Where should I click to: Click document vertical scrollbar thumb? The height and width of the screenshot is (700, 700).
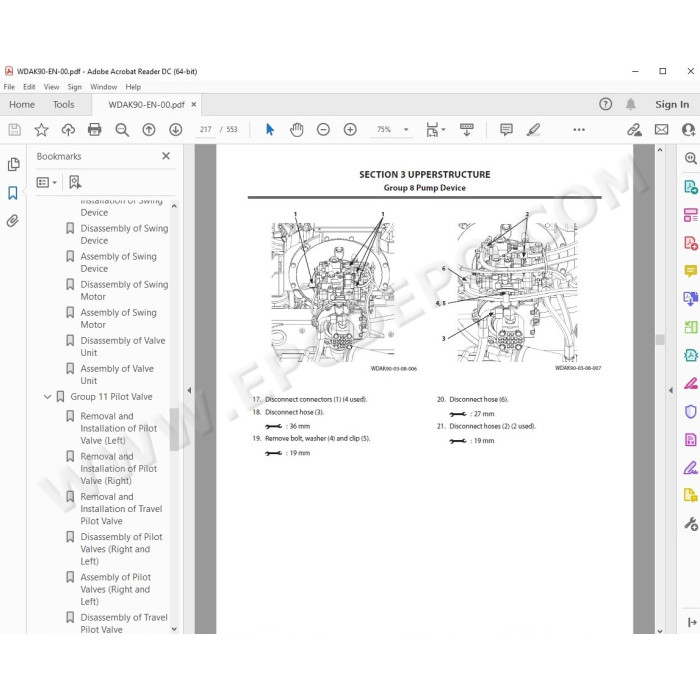pos(660,339)
